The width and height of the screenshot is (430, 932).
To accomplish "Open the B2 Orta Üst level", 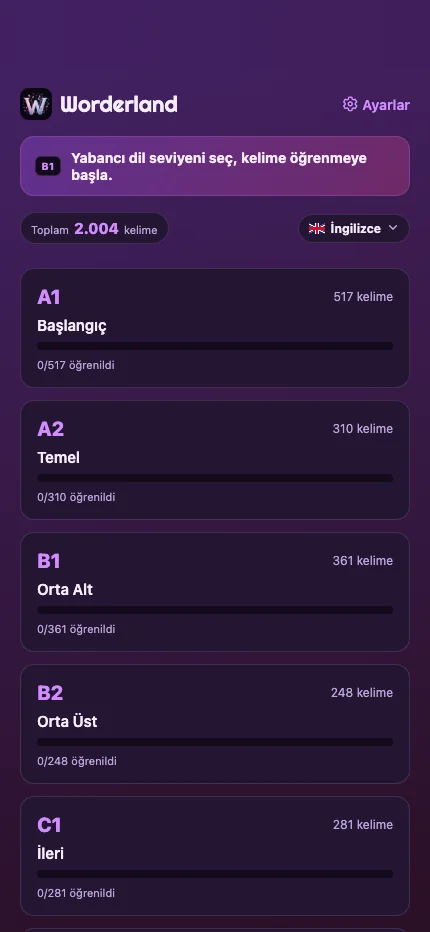I will coord(215,724).
